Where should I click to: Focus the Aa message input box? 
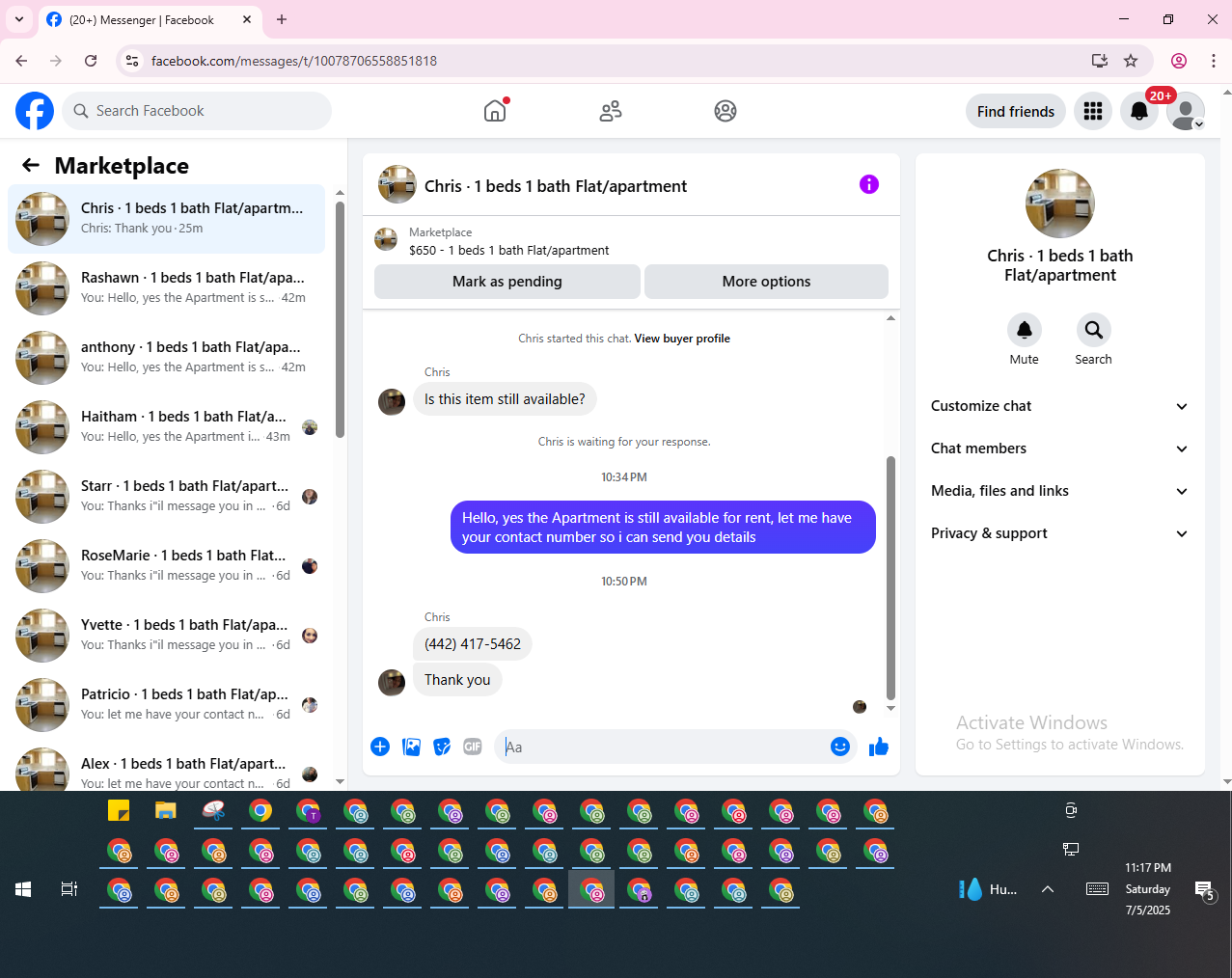coord(663,747)
